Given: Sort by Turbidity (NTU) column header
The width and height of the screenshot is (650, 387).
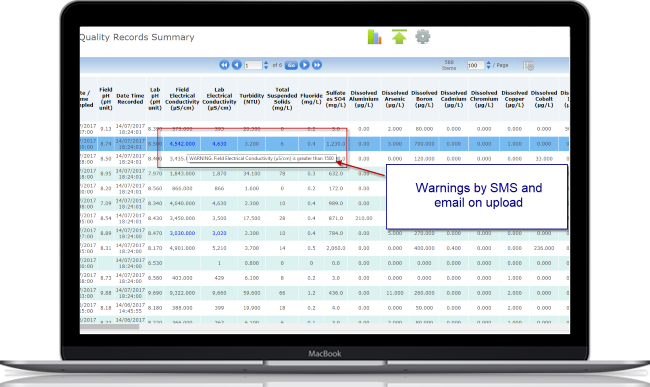Looking at the screenshot, I should click(252, 99).
